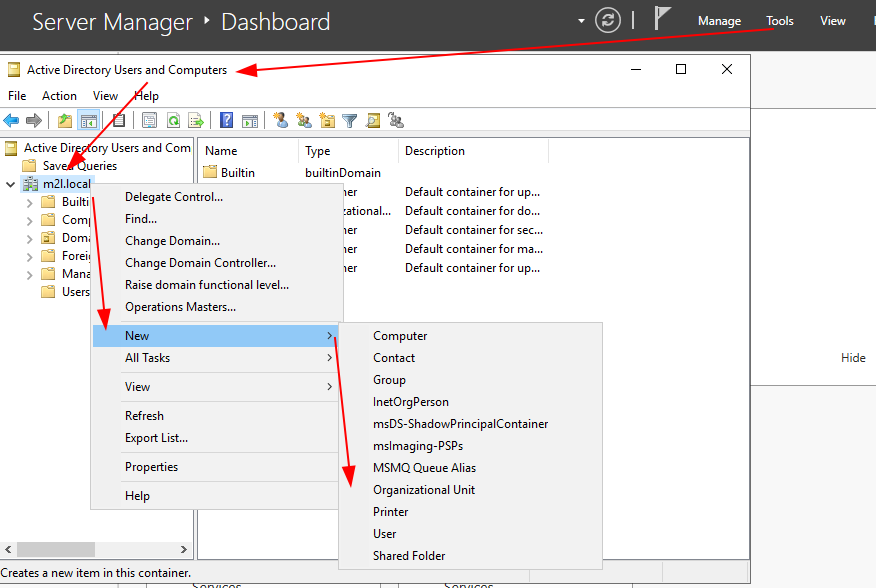Open the New submenu item
The image size is (876, 588).
215,335
